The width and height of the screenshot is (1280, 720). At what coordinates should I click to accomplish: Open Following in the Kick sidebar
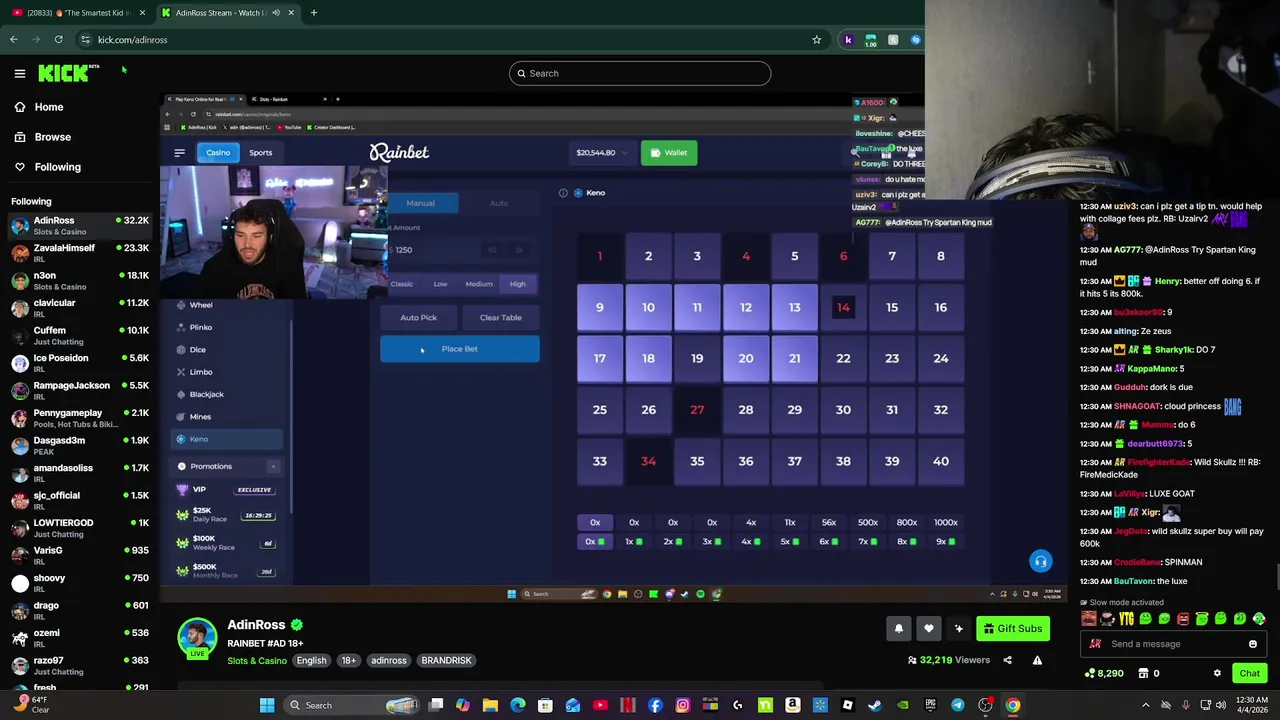(57, 167)
